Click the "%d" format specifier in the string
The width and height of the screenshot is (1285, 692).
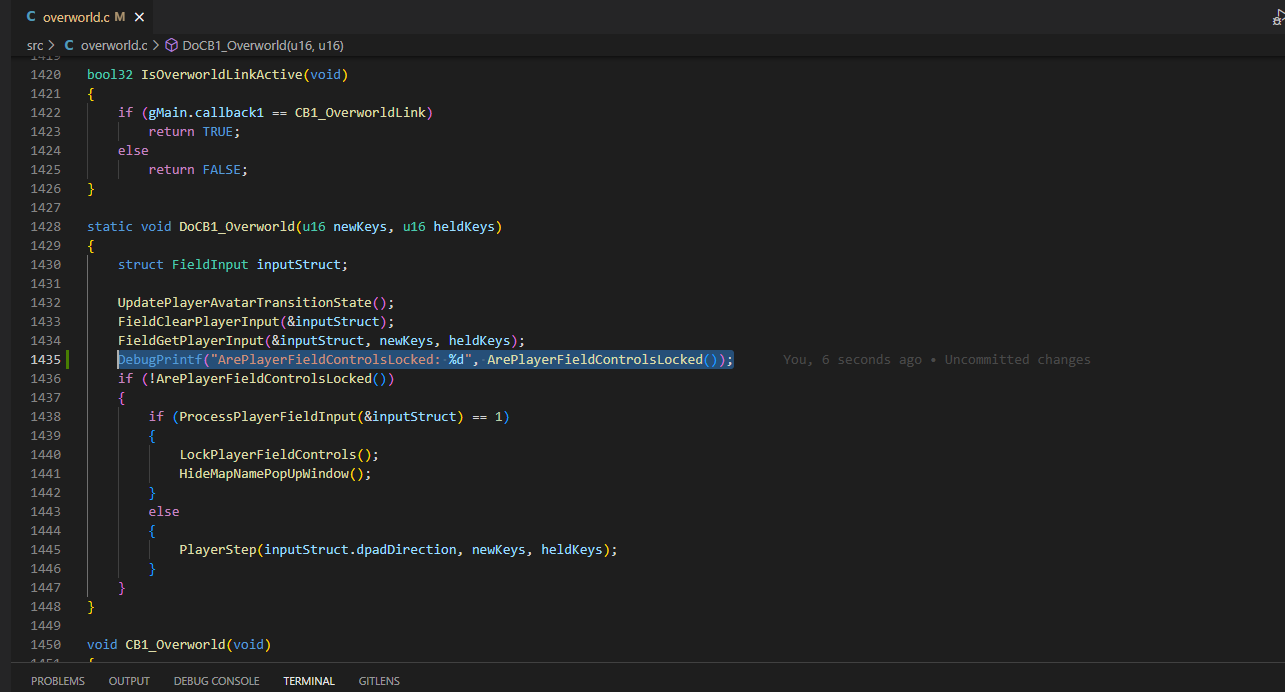(456, 360)
